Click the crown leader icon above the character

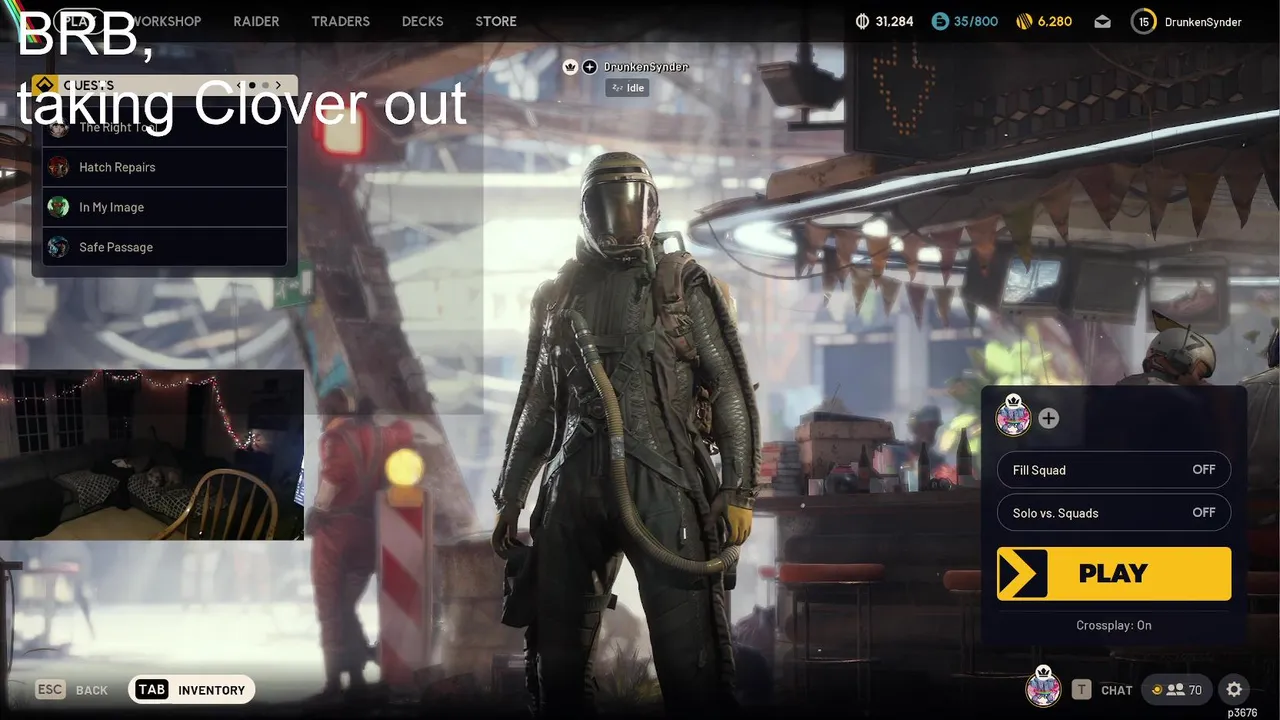coord(570,67)
